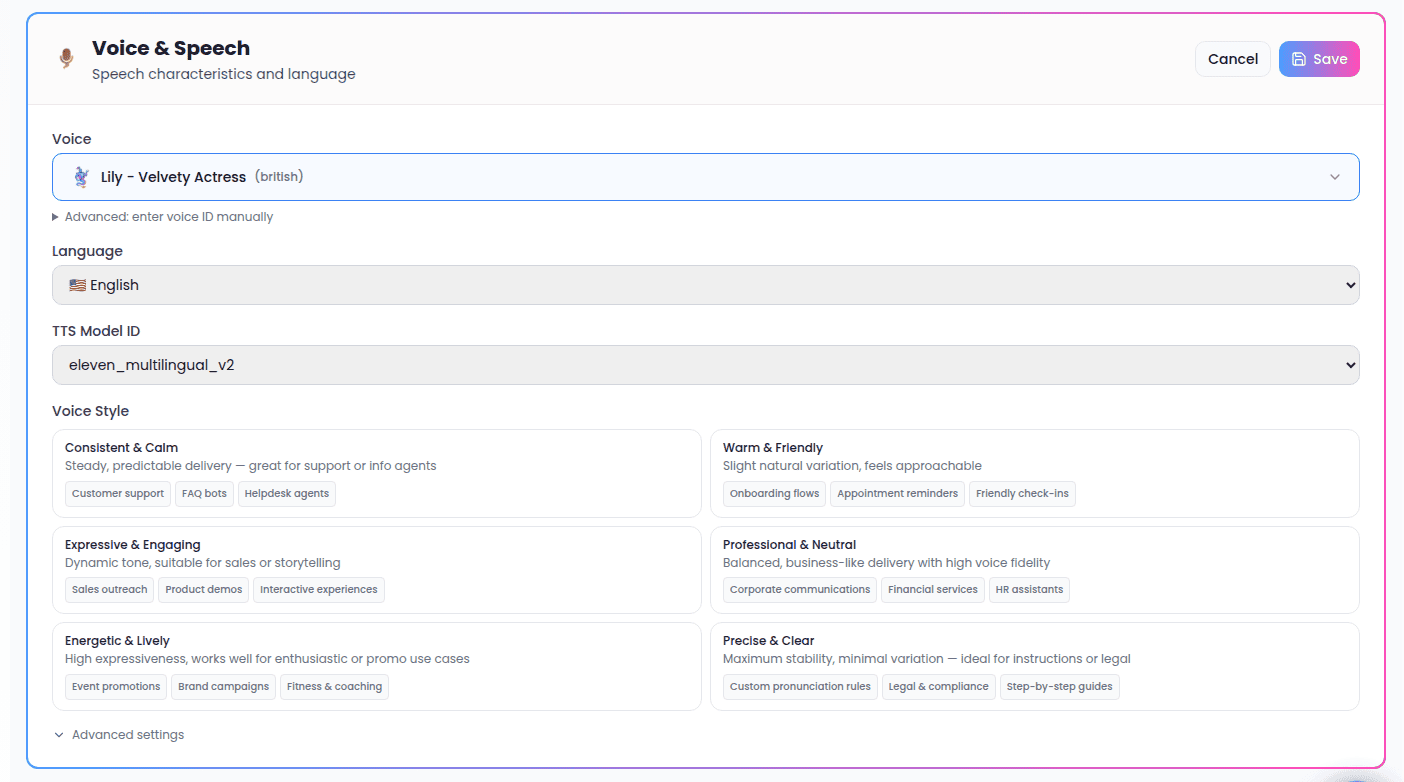Click the 'Speech characteristics and language' subtitle
The height and width of the screenshot is (782, 1404).
tap(224, 74)
